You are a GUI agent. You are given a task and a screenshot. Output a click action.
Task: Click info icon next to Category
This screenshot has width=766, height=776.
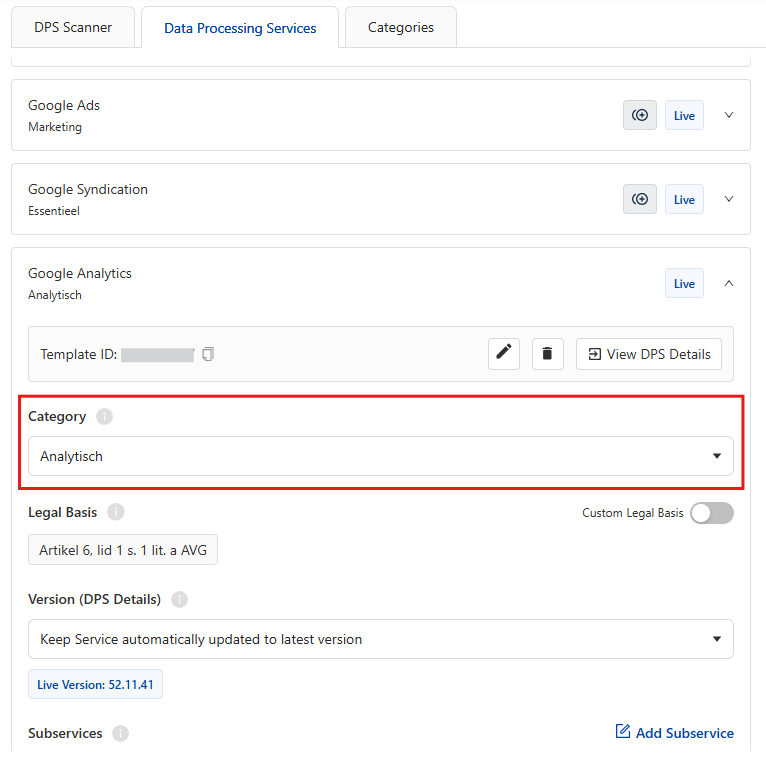(x=105, y=417)
